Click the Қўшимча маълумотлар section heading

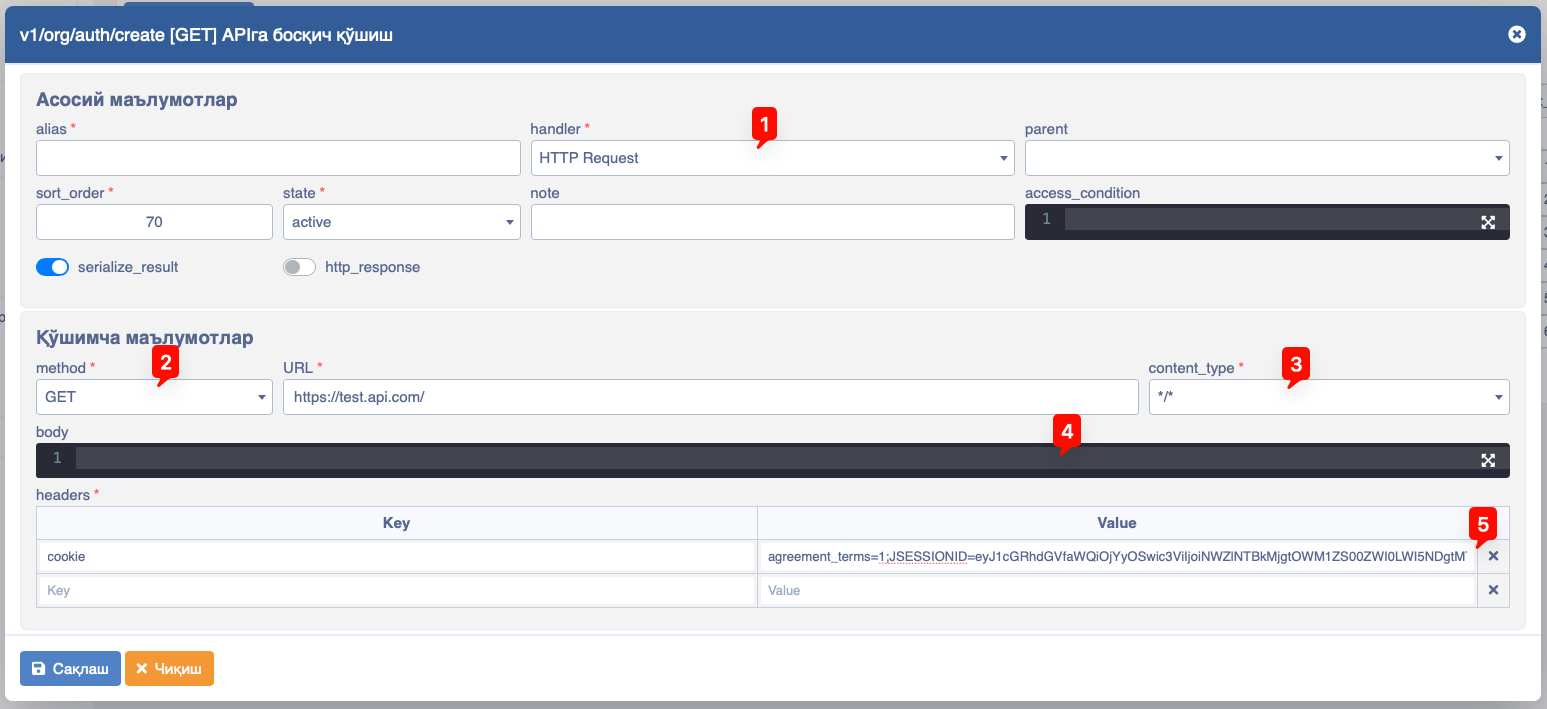click(x=145, y=337)
